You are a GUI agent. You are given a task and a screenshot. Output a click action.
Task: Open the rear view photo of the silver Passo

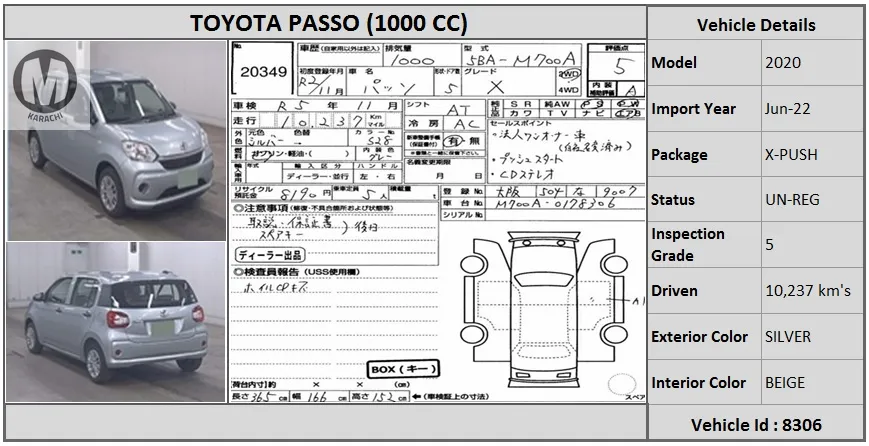point(116,322)
